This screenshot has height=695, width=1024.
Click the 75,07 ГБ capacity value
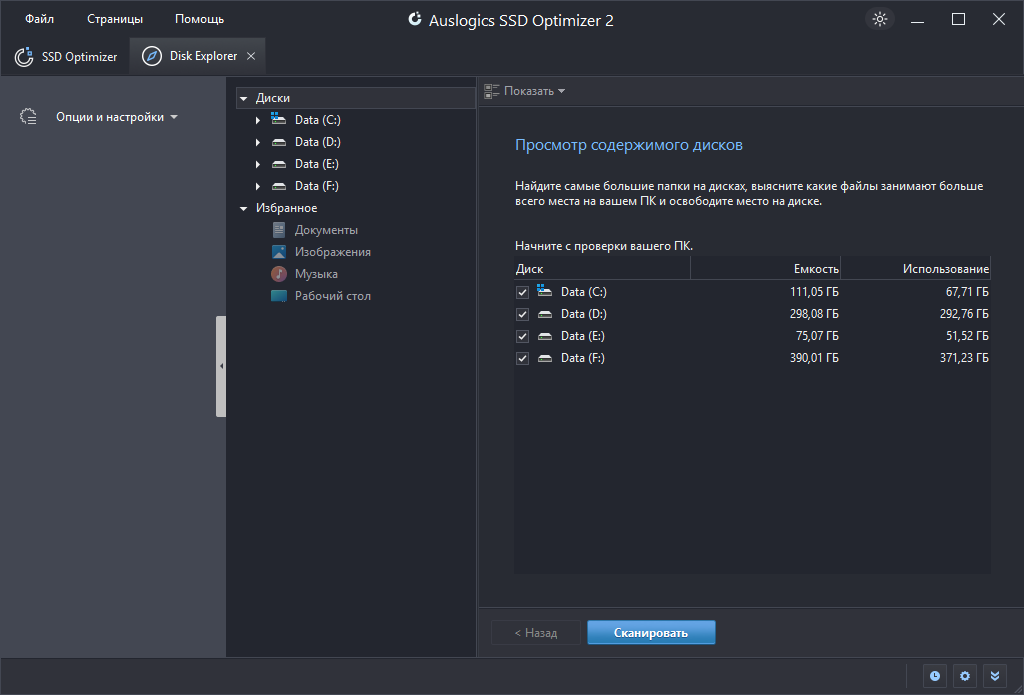[818, 336]
